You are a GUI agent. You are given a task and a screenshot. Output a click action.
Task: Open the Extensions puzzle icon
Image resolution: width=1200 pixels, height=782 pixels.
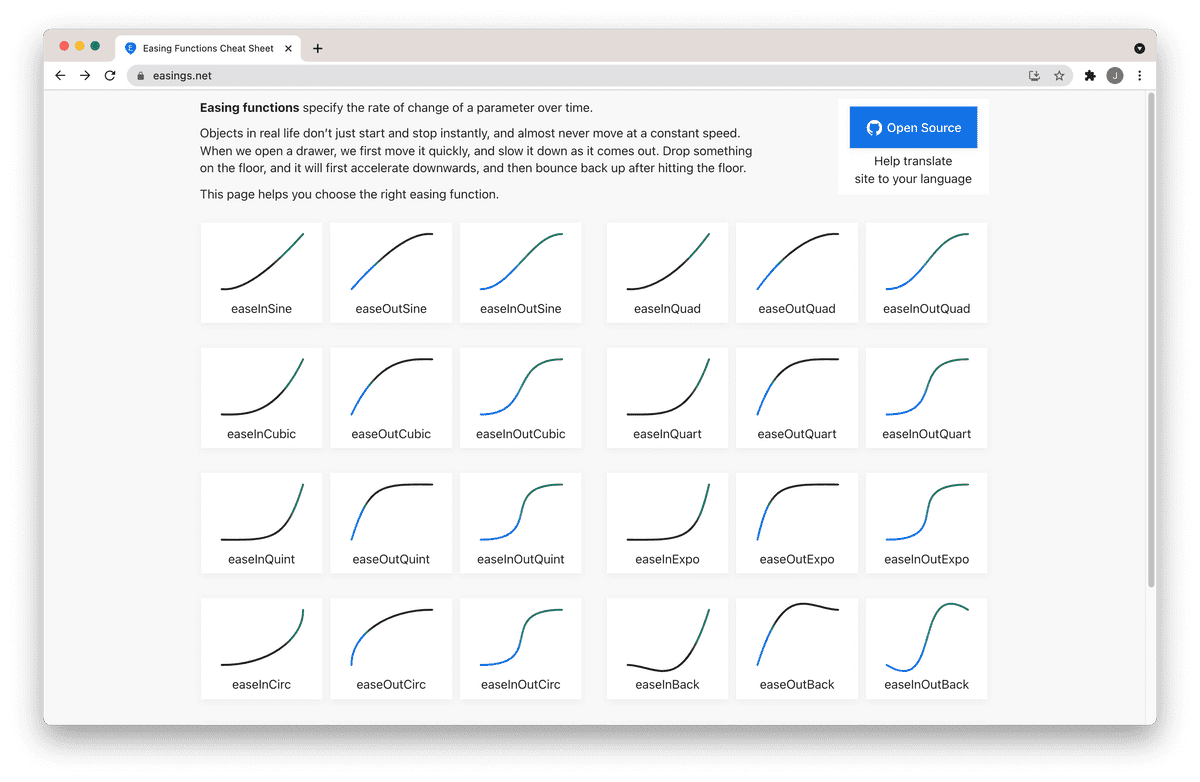pos(1090,76)
